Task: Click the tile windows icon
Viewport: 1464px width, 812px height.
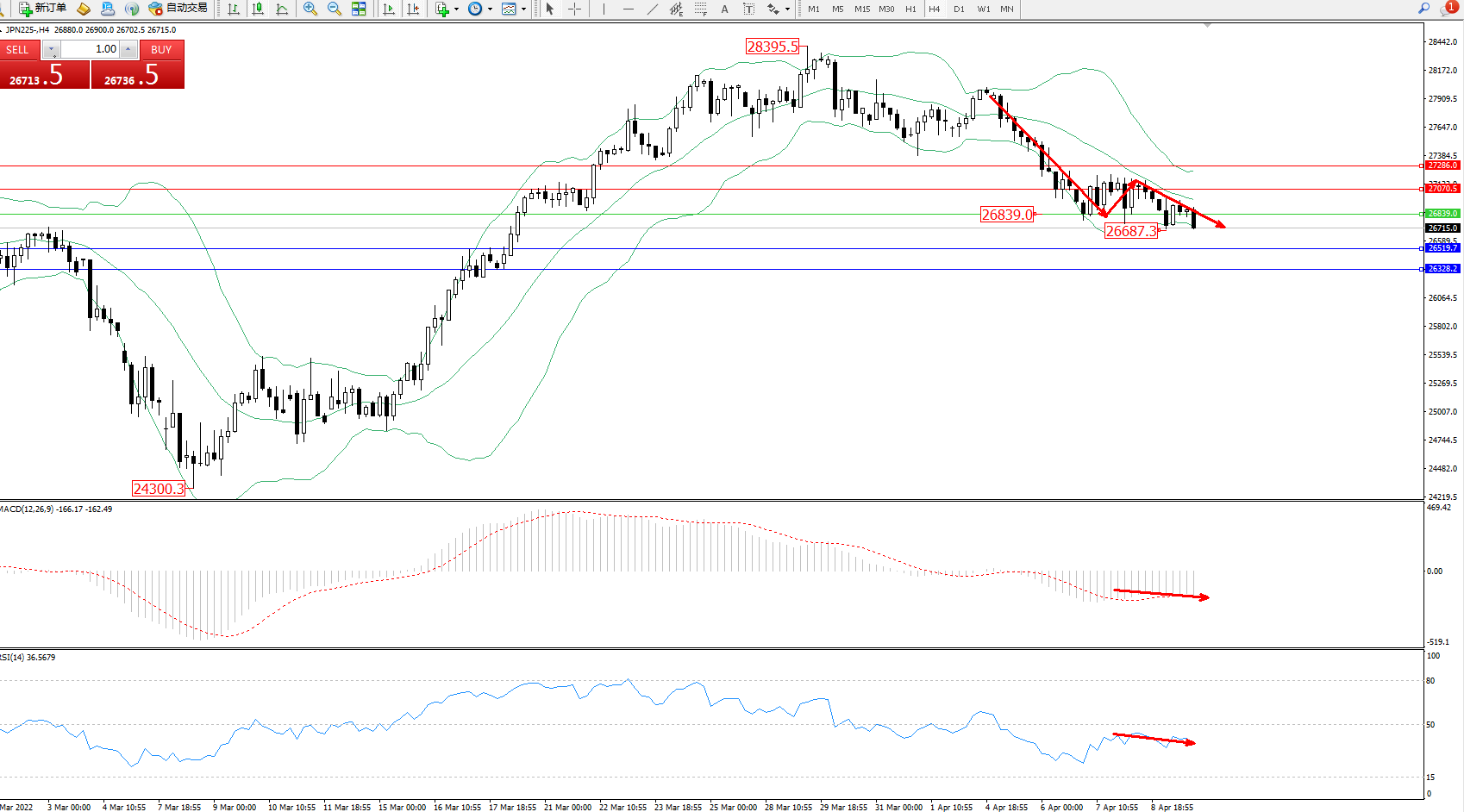Action: tap(359, 9)
